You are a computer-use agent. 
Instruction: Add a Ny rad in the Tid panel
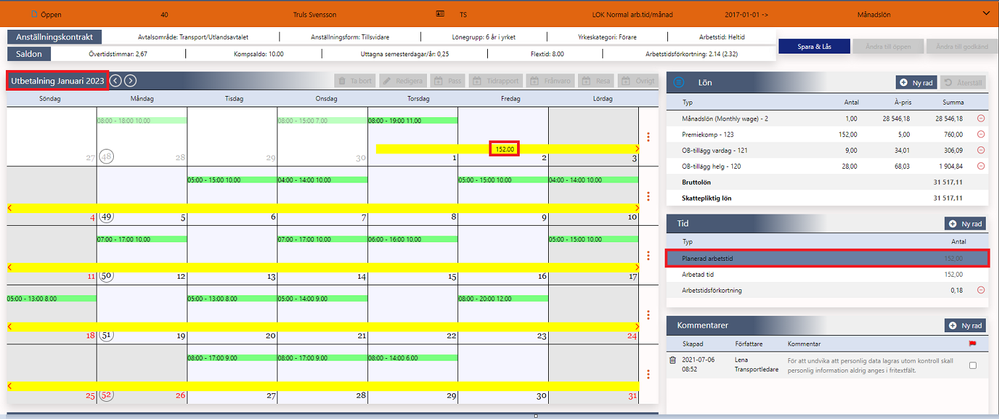click(966, 224)
